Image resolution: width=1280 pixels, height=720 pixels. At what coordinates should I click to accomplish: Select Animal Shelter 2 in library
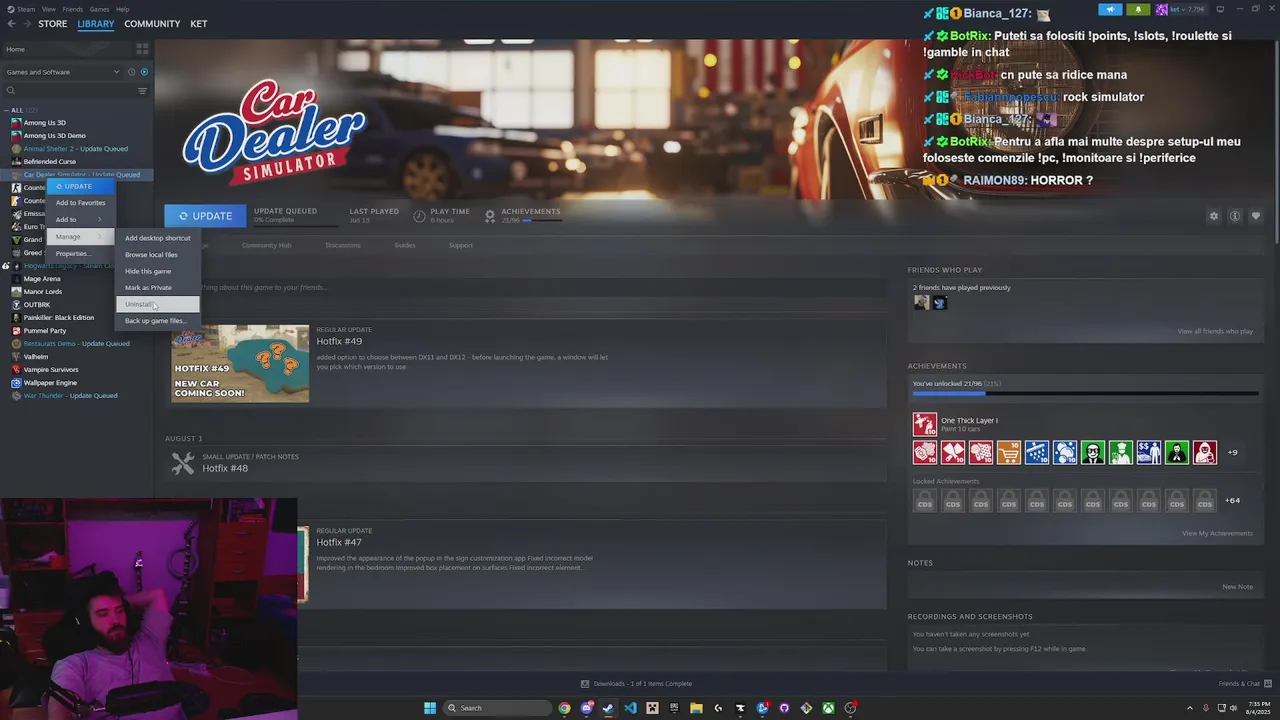point(76,148)
